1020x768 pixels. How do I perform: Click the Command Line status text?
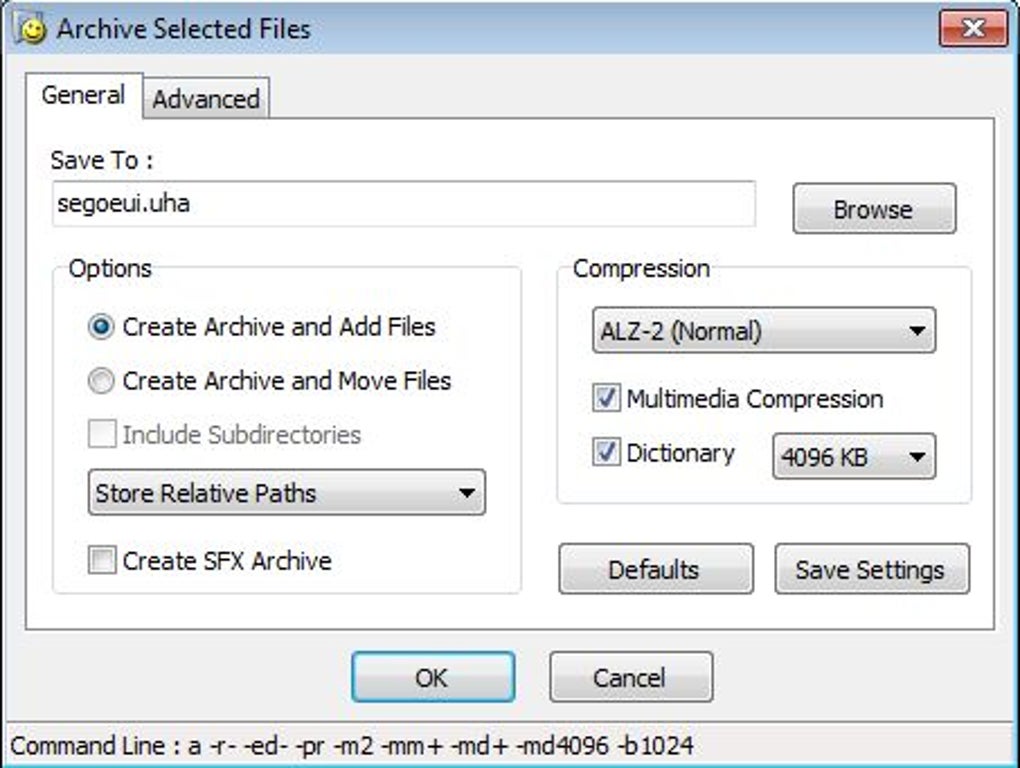[352, 746]
